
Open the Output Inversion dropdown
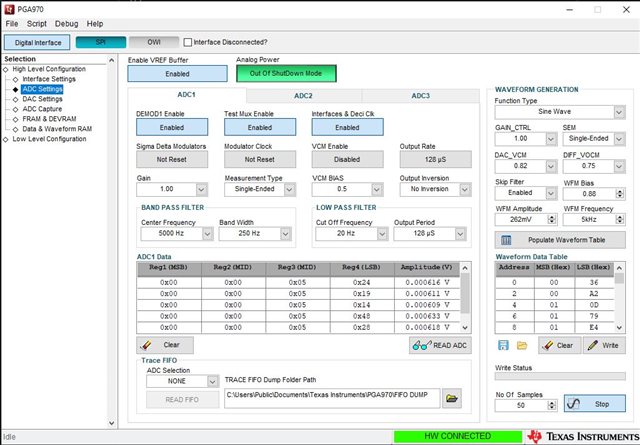(x=464, y=189)
